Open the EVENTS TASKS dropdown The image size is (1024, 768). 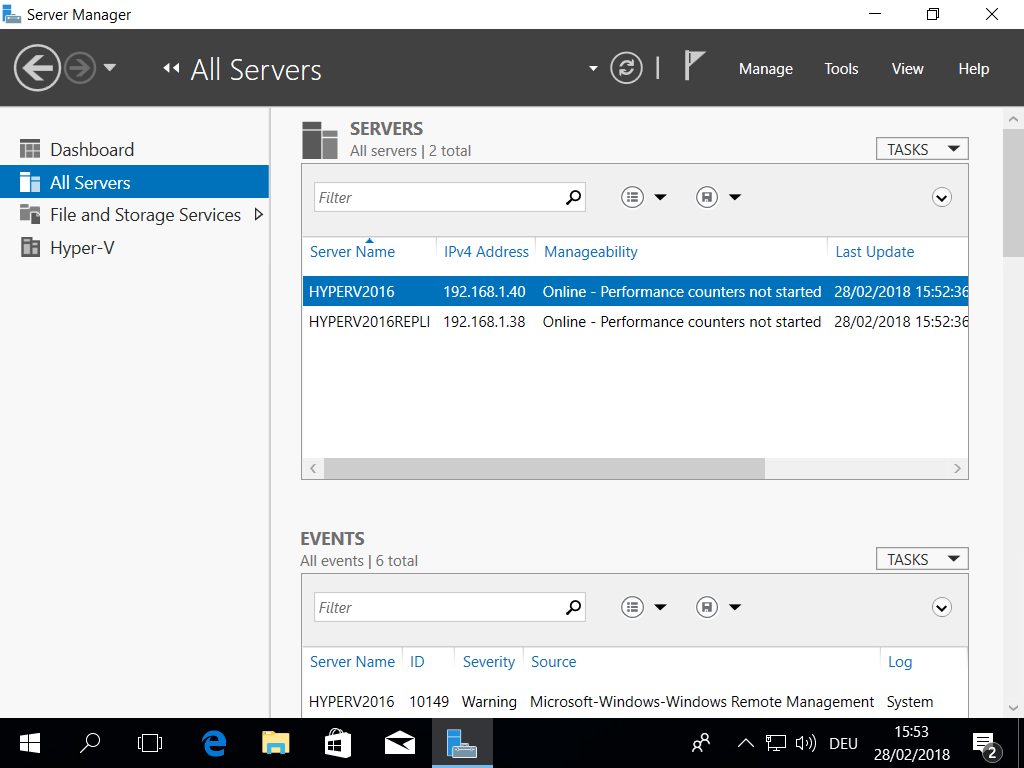click(921, 558)
